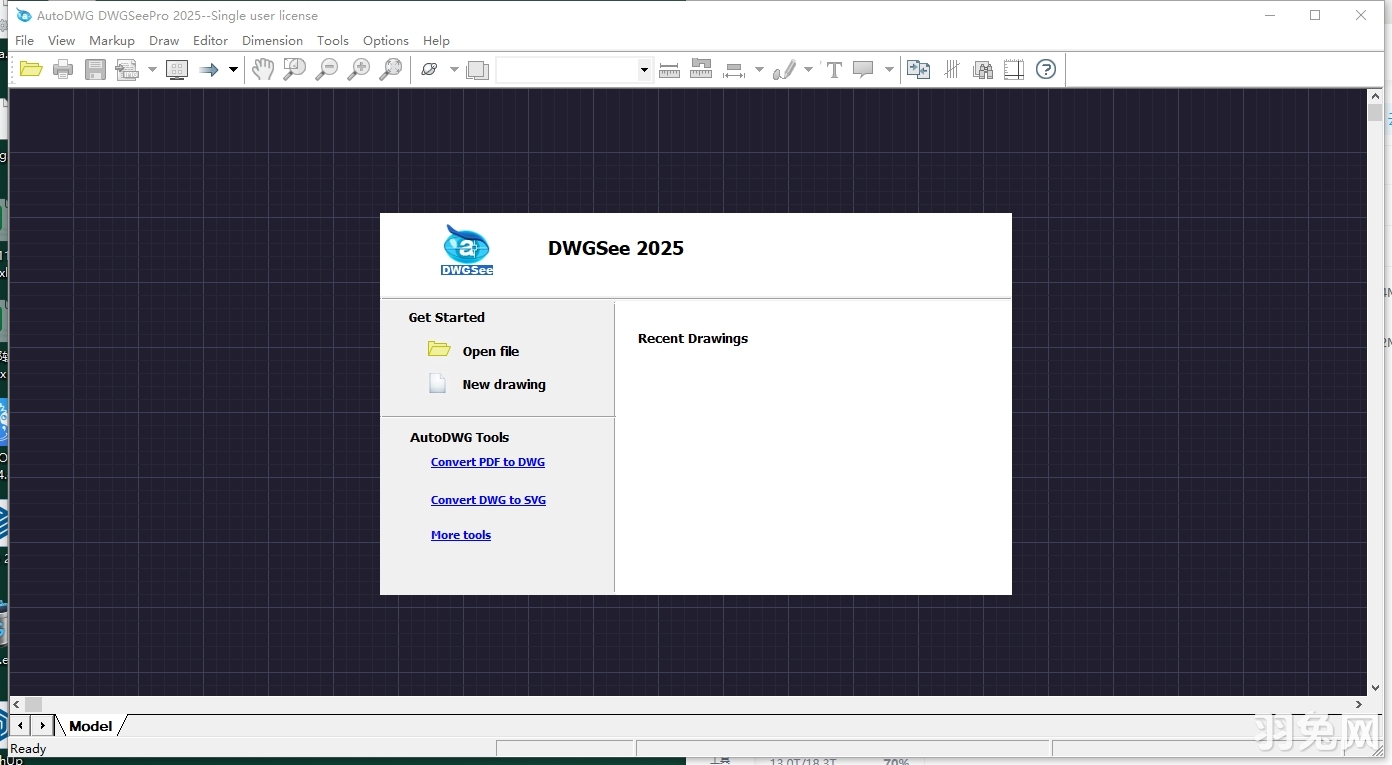
Task: Activate the Zoom In tool
Action: point(358,69)
